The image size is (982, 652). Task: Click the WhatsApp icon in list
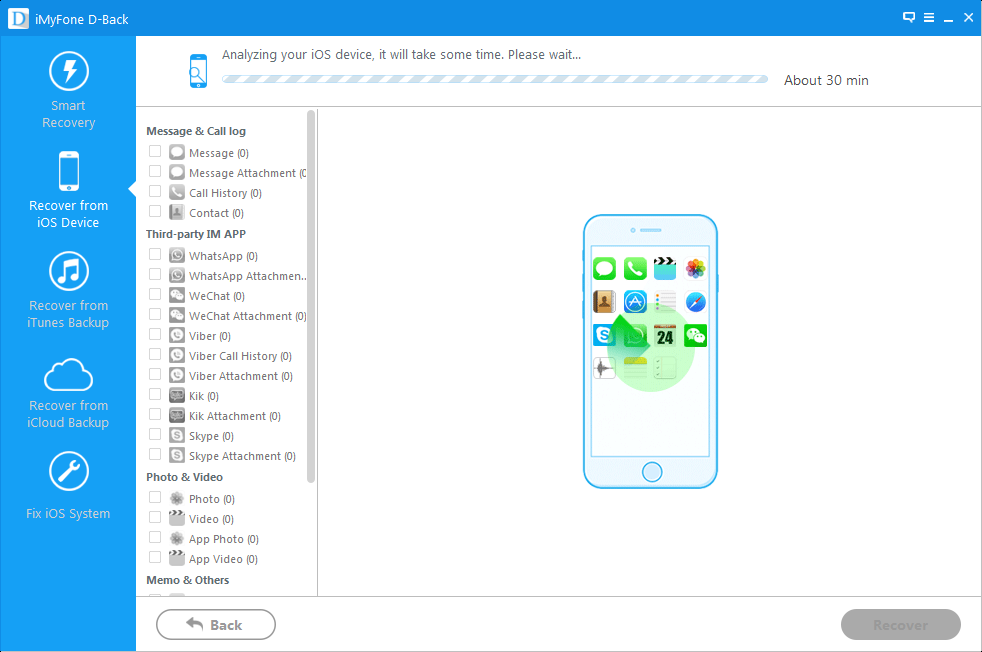click(177, 256)
